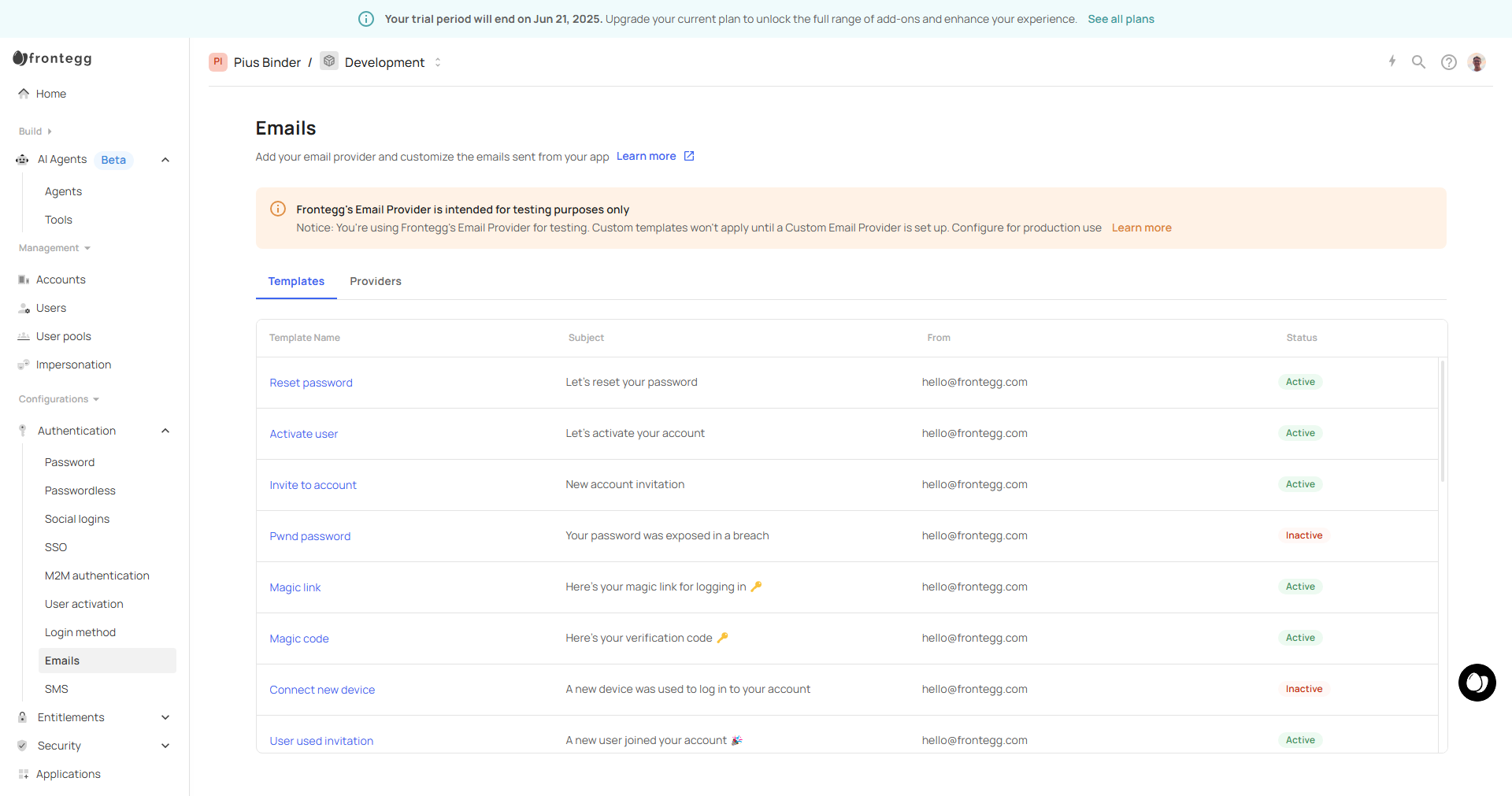Image resolution: width=1512 pixels, height=796 pixels.
Task: Open the Development environment switcher arrows
Action: coord(438,62)
